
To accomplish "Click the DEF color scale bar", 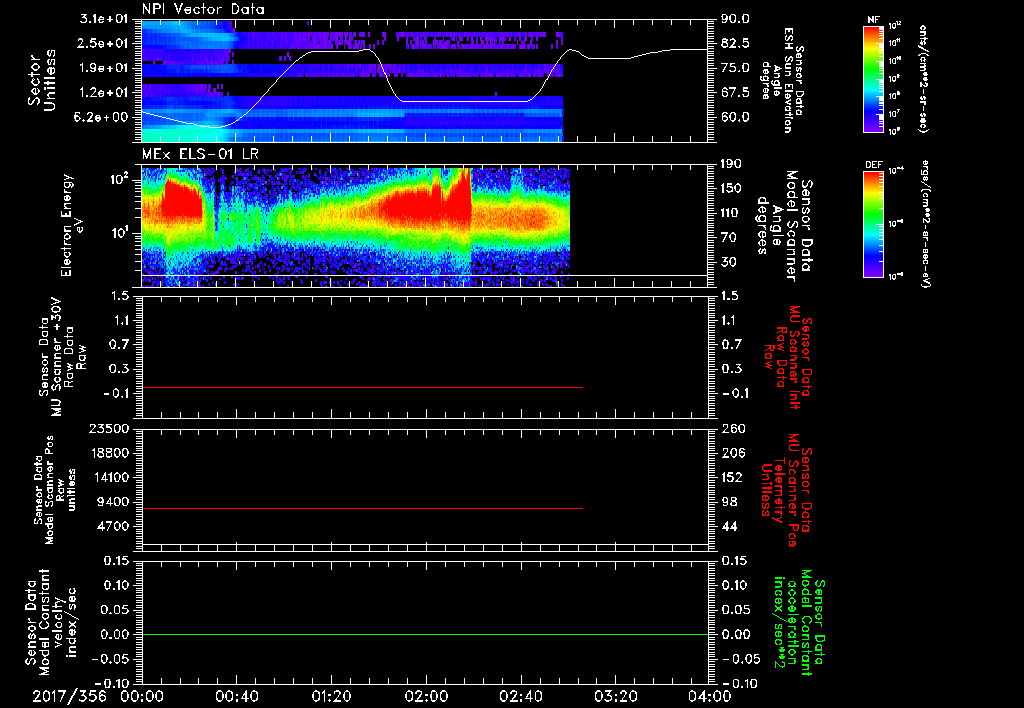I will point(873,224).
